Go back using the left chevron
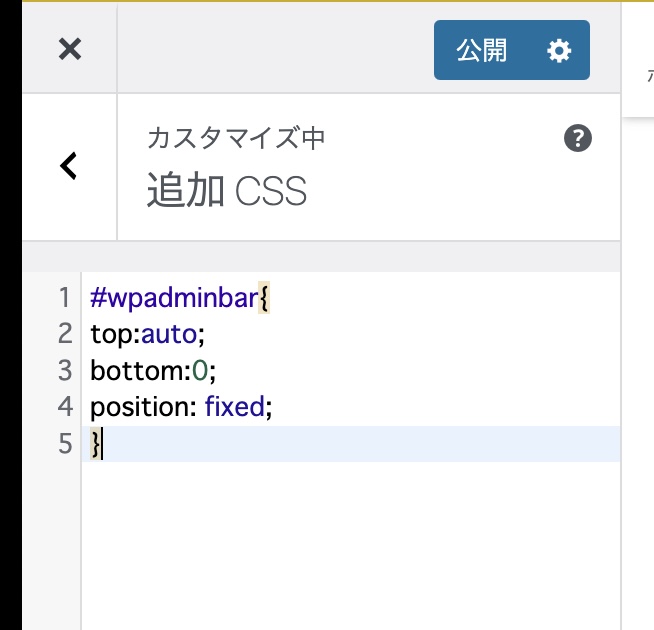Image resolution: width=654 pixels, height=630 pixels. 68,166
